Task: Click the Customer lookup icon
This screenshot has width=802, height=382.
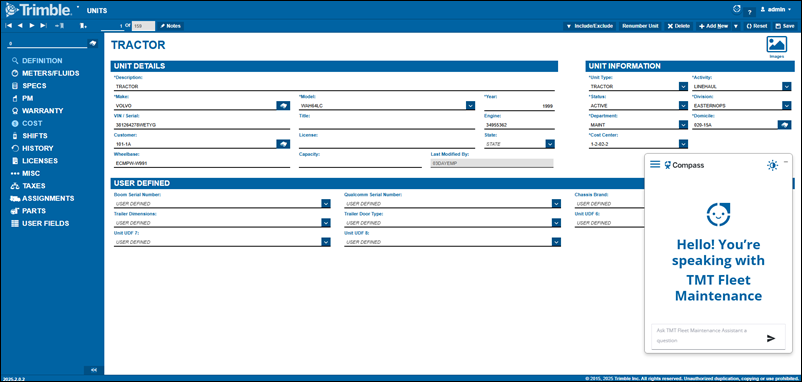Action: [283, 144]
